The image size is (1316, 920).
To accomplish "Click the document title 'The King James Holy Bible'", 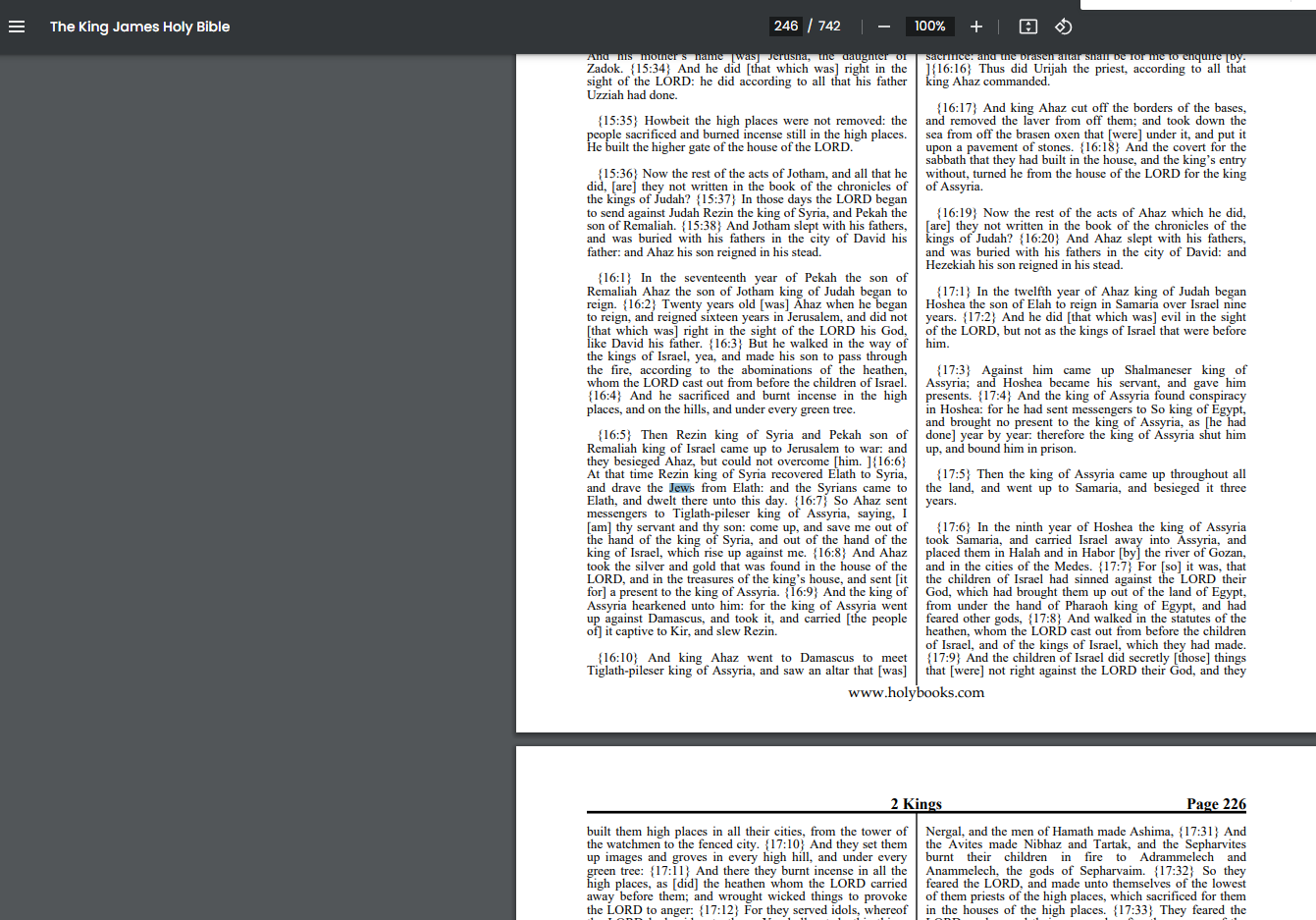I will tap(139, 27).
